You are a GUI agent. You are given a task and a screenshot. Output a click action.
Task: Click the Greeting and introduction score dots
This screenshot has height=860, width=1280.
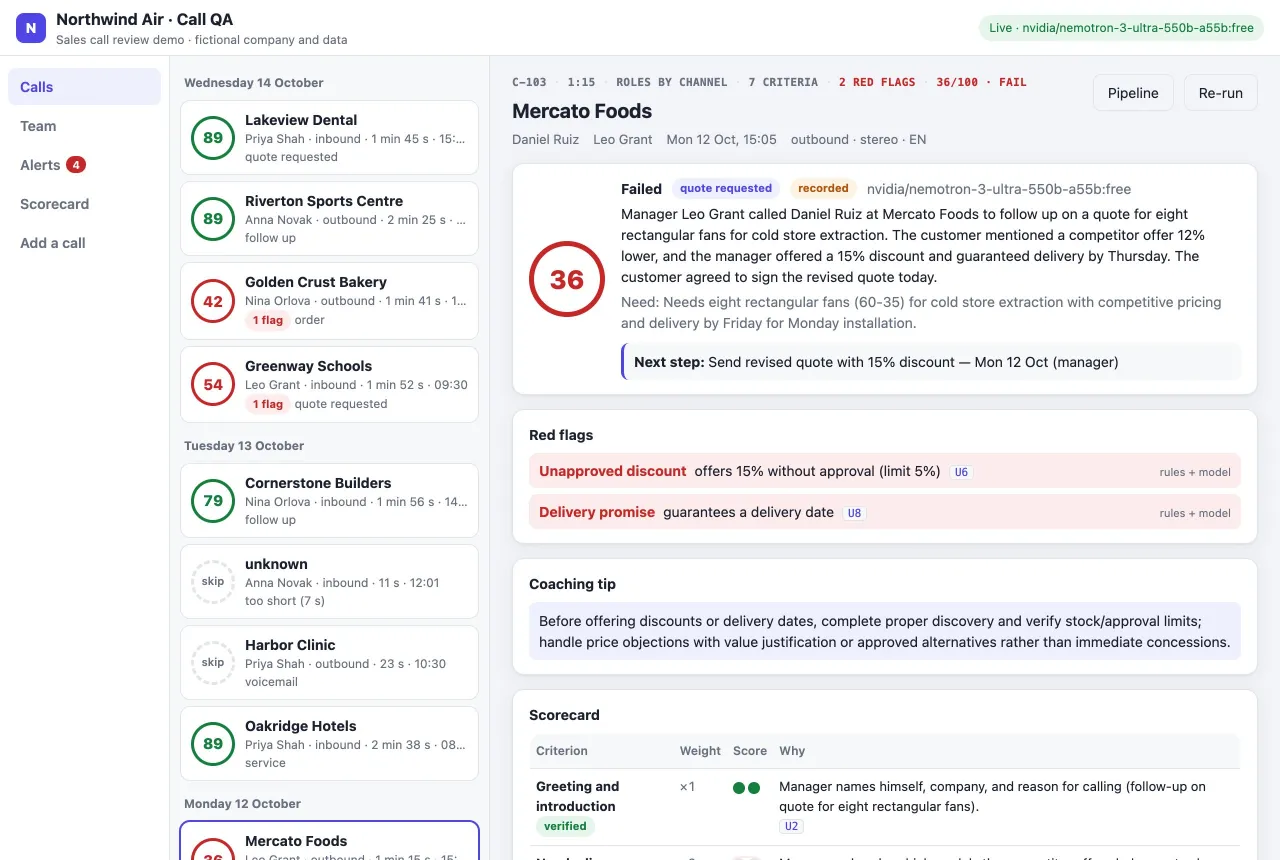tap(746, 788)
